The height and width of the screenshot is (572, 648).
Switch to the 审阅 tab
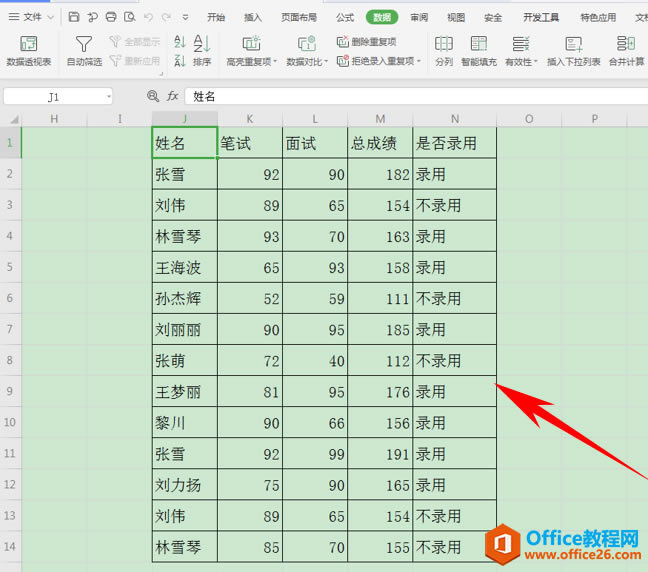coord(419,17)
